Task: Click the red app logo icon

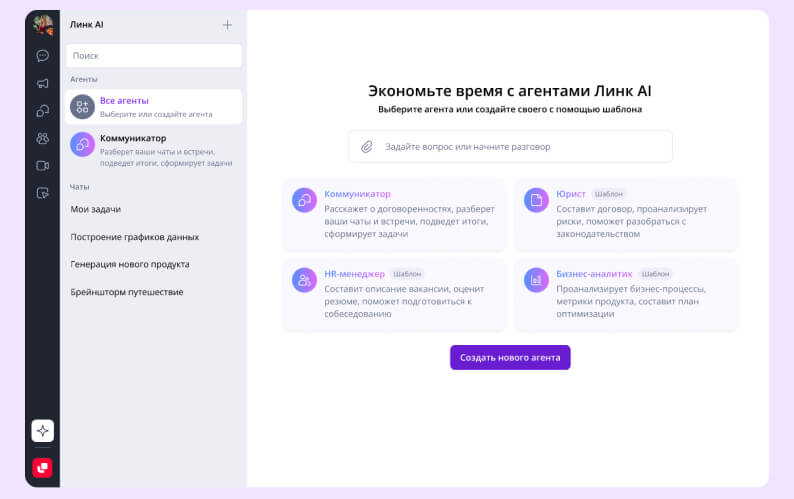Action: [x=42, y=467]
